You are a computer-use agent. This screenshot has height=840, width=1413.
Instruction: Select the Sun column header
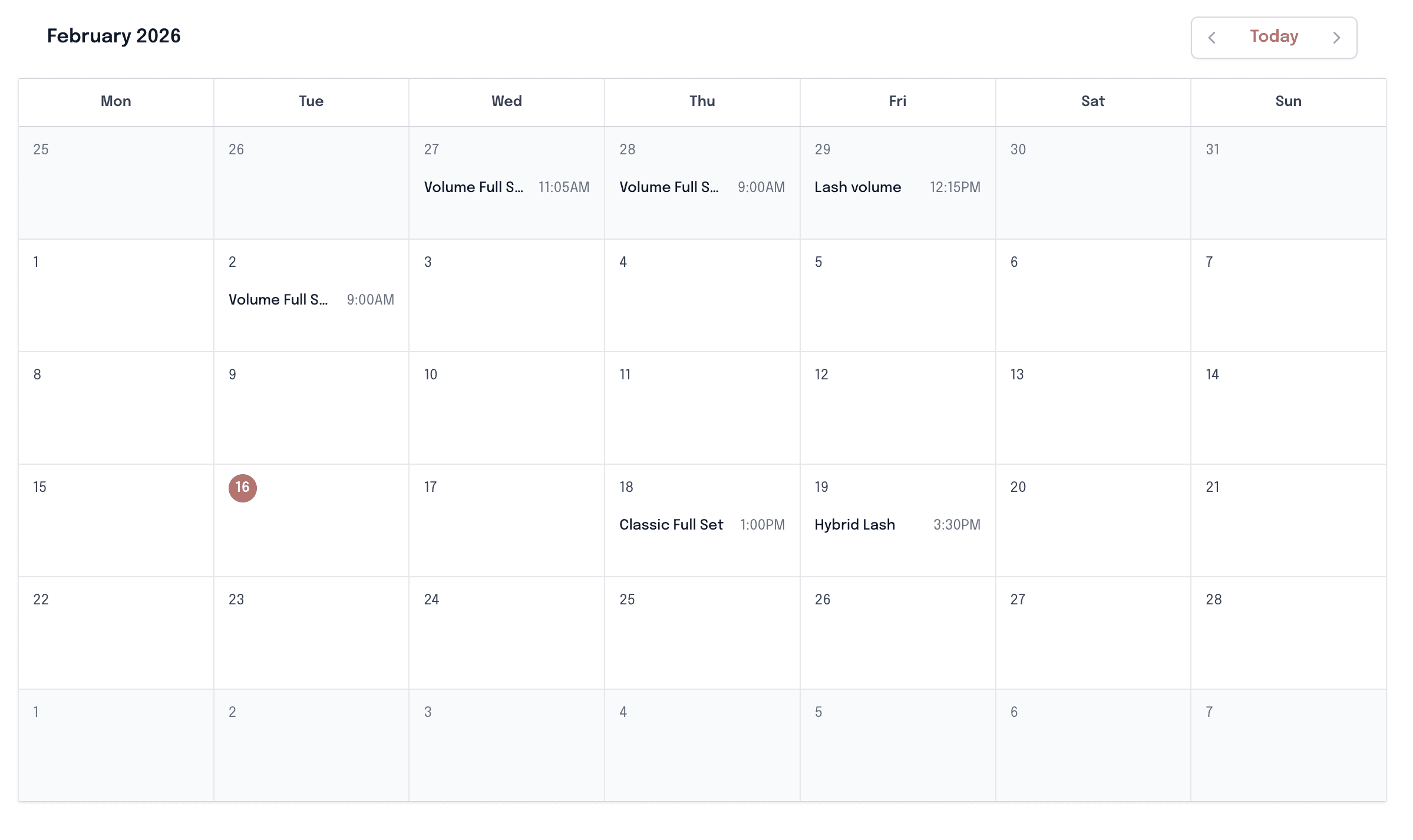tap(1288, 101)
